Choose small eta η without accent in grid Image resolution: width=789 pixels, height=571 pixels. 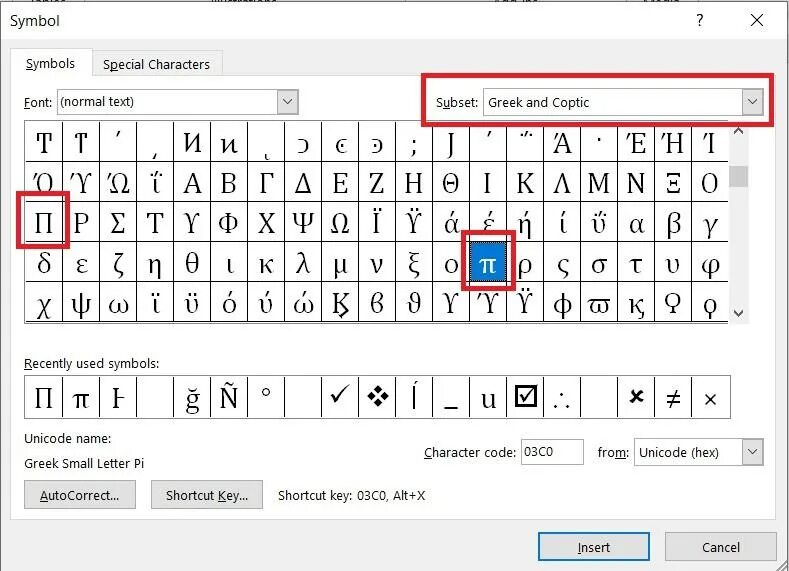click(155, 263)
